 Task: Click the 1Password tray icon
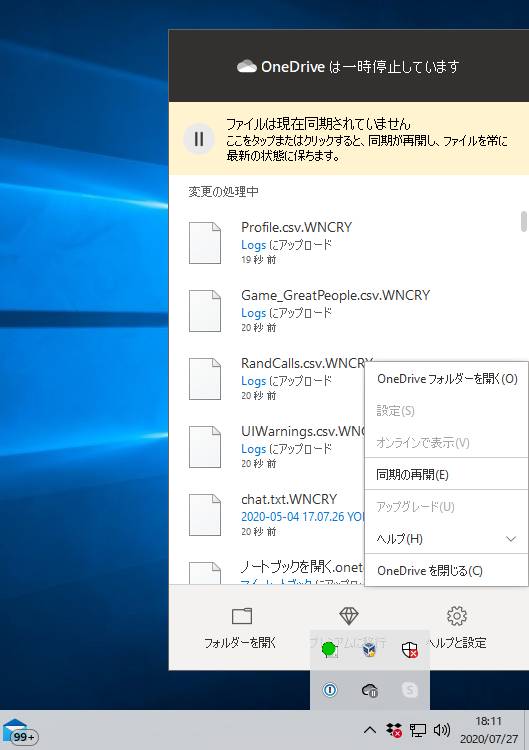[x=330, y=690]
